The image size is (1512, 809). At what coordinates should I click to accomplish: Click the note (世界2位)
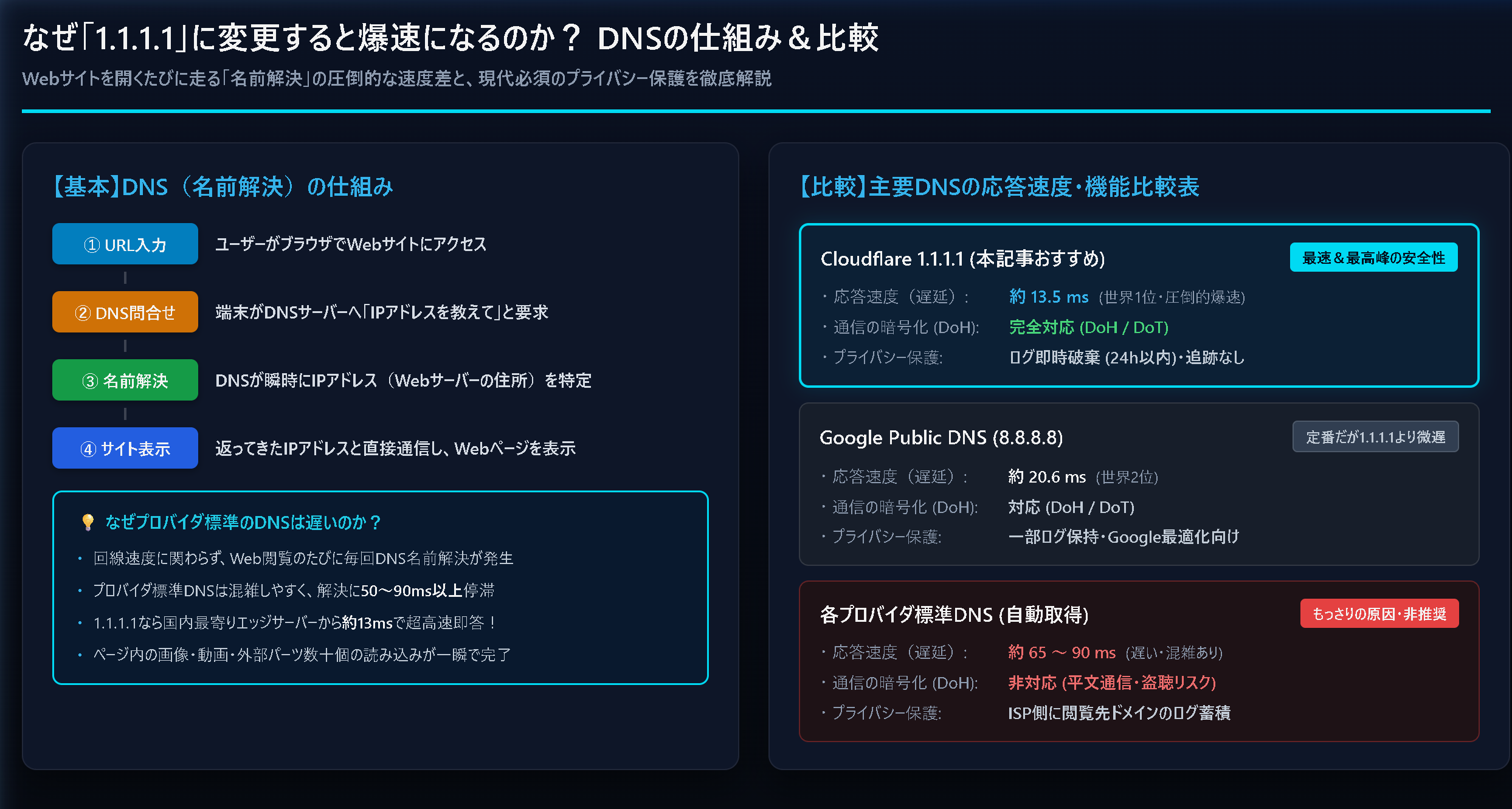pos(1127,477)
